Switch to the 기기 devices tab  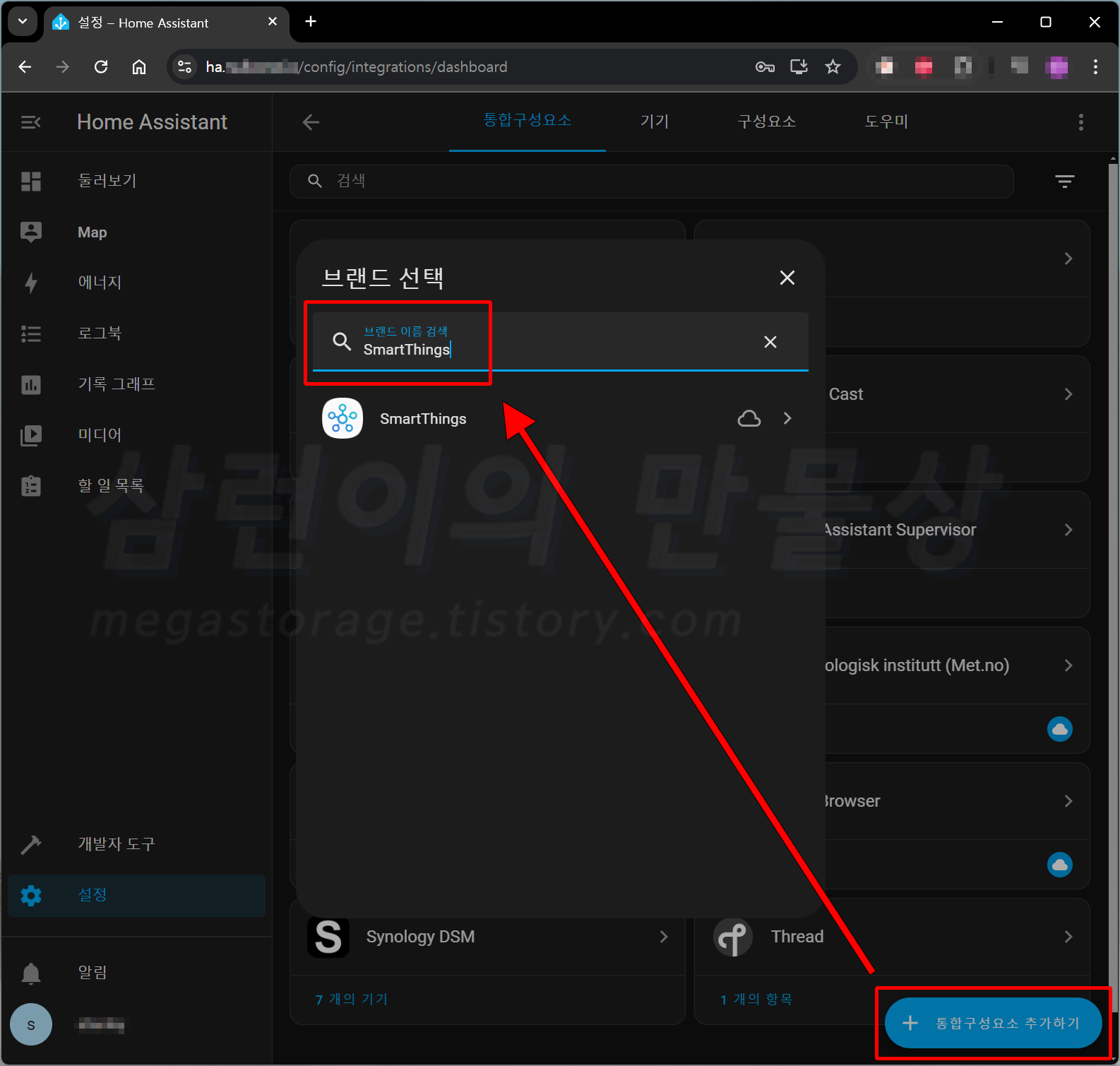pyautogui.click(x=654, y=122)
